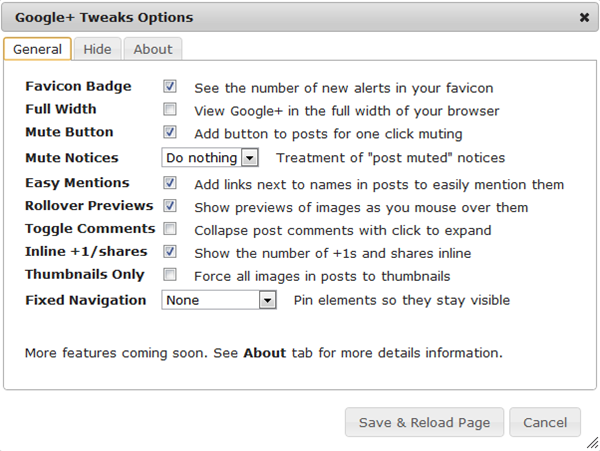This screenshot has width=600, height=451.
Task: Turn off Inline +1/shares checkbox
Action: click(170, 252)
